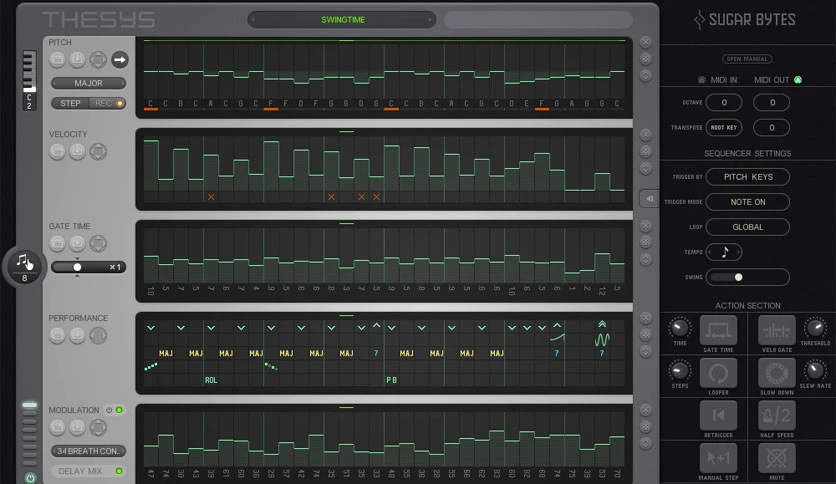Click the first X mark in the velocity lane
Viewport: 836px width, 484px height.
pyautogui.click(x=211, y=197)
